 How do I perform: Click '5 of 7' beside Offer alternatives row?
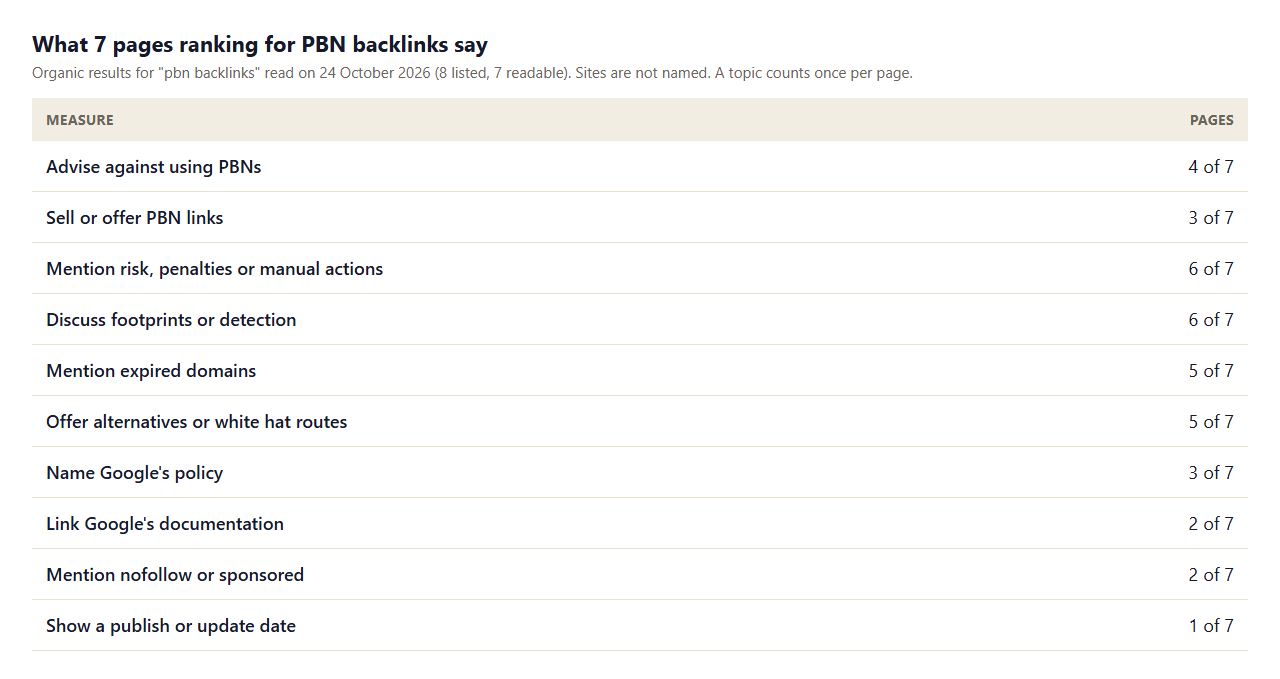1211,422
